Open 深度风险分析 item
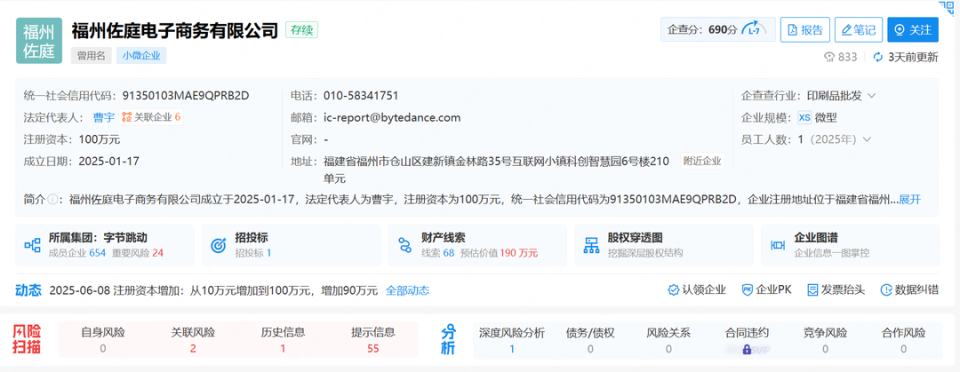 coord(512,340)
